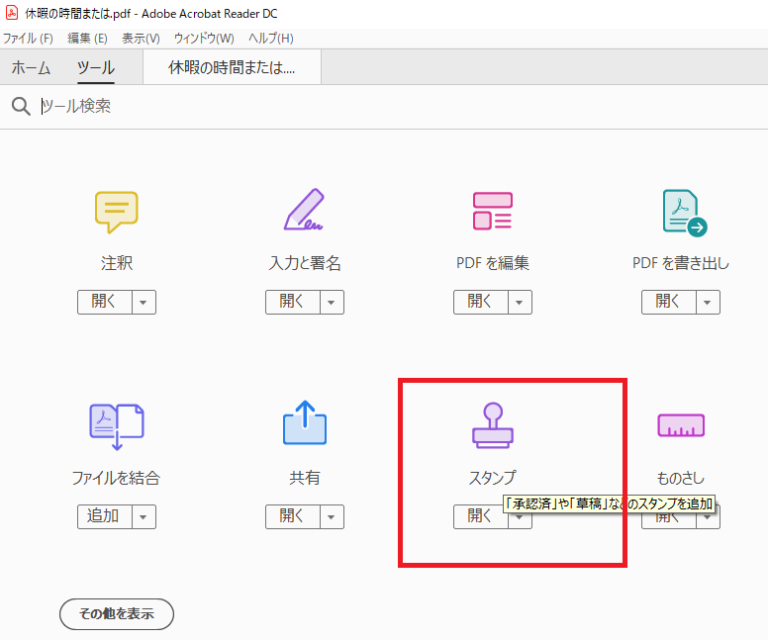Click the 共有 share icon

[305, 423]
